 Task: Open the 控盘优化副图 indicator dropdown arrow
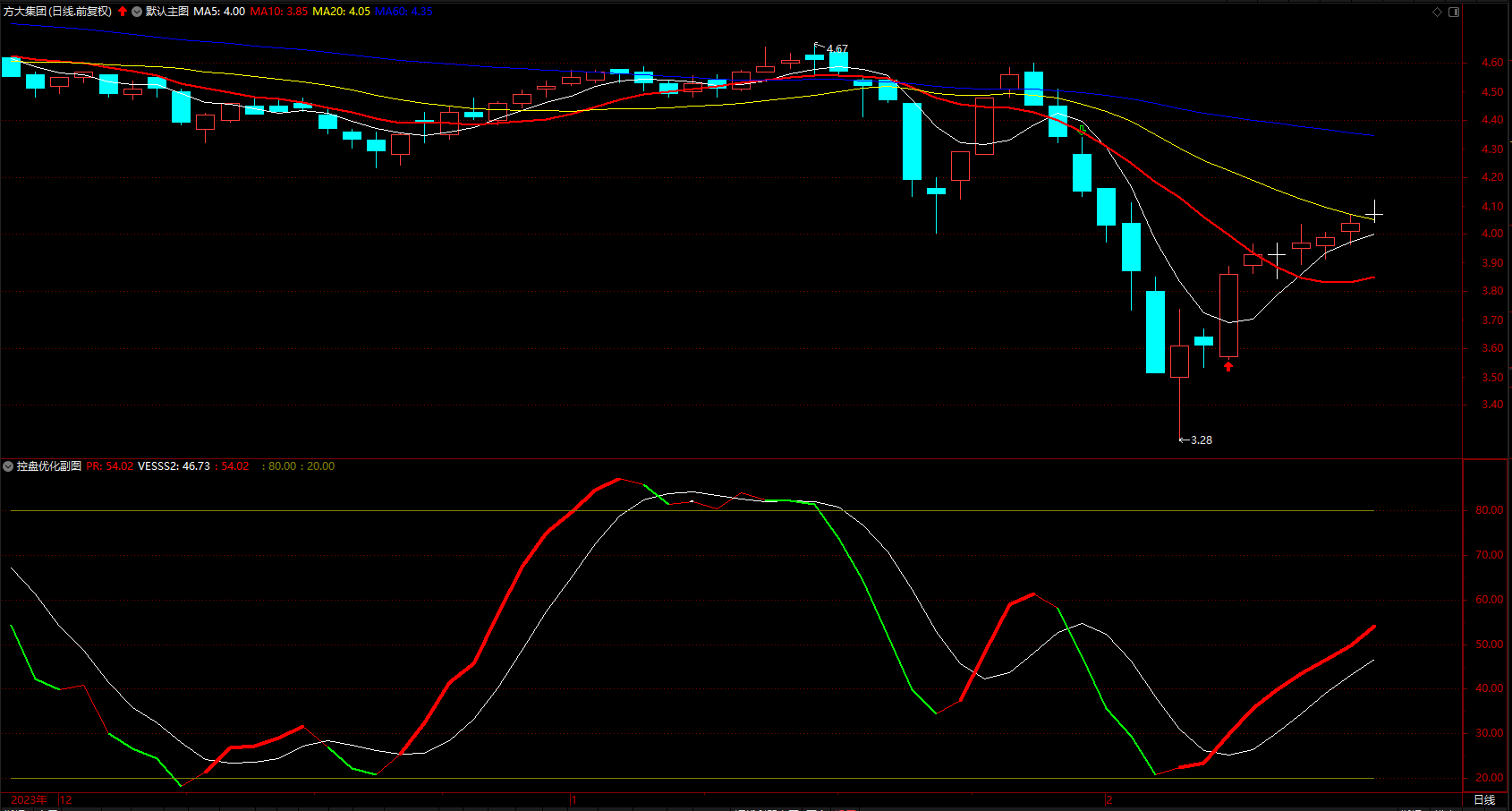8,466
